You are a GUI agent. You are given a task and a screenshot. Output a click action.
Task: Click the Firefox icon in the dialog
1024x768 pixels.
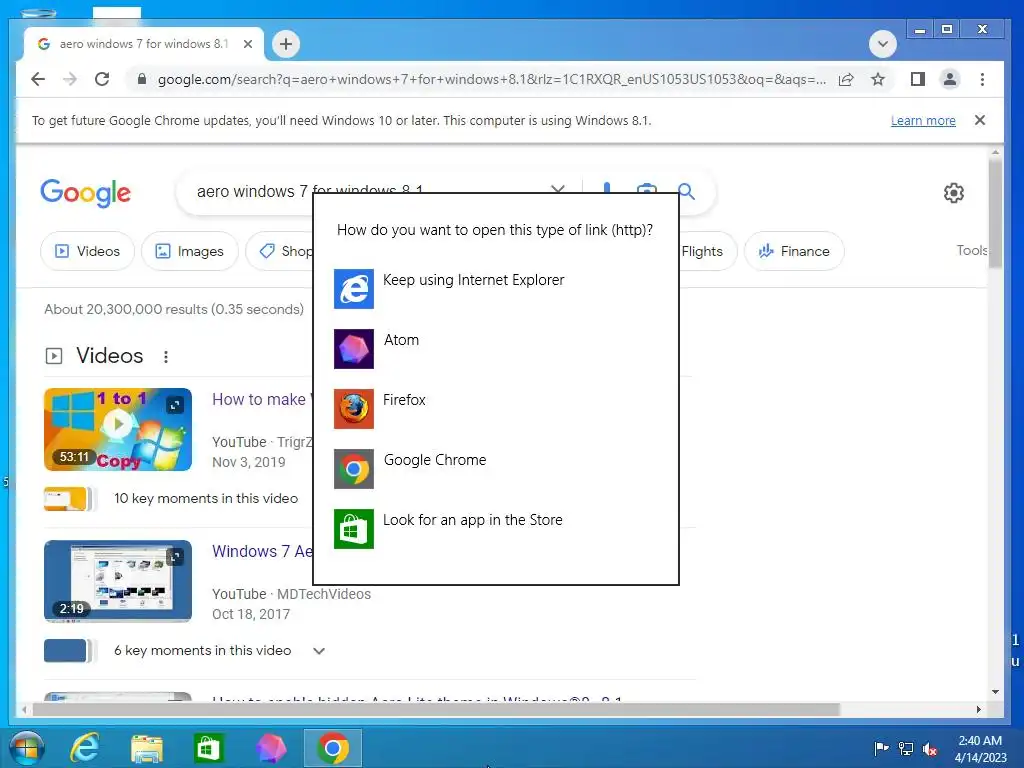tap(354, 409)
